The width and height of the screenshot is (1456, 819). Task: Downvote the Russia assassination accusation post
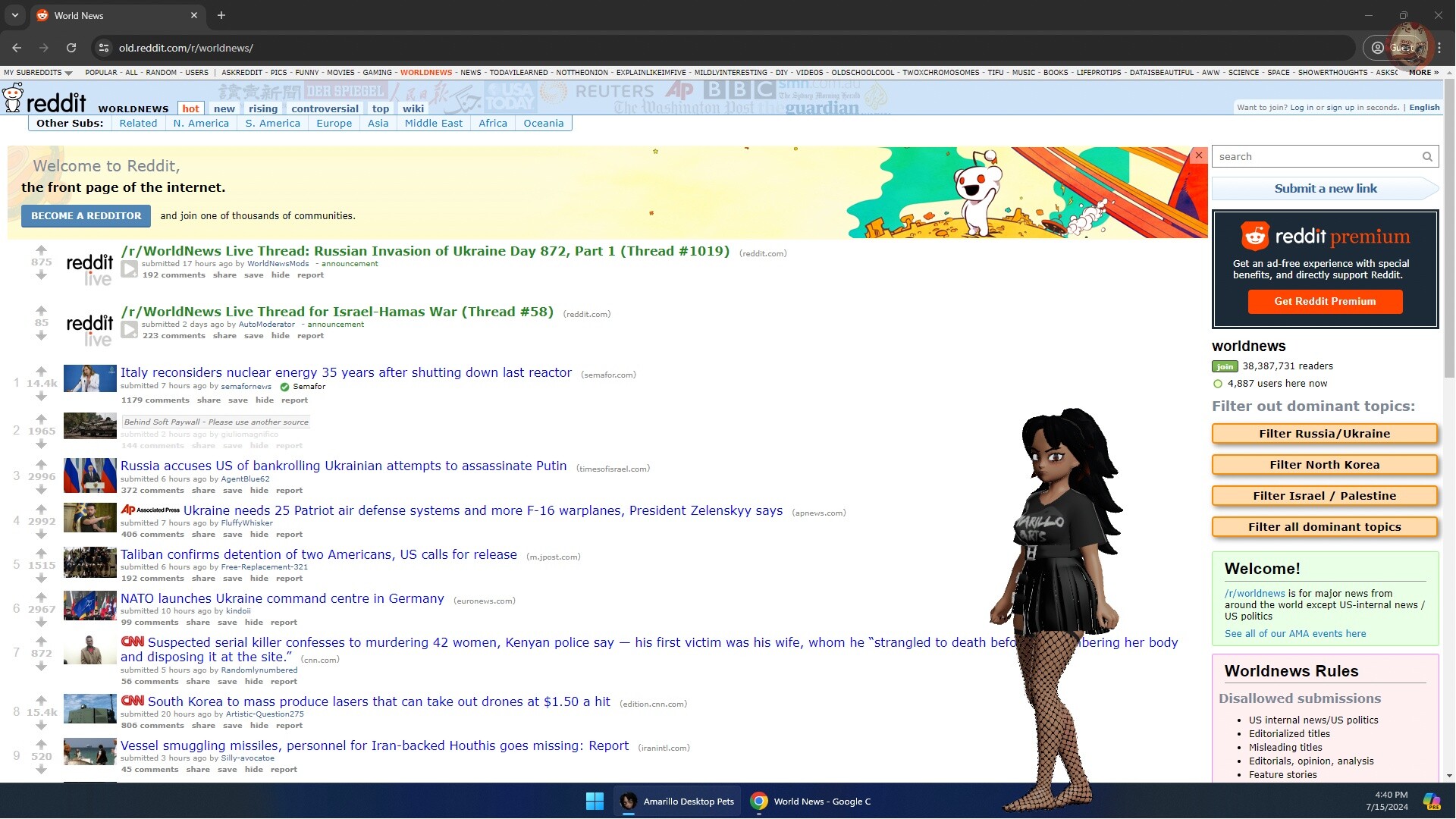pos(42,489)
